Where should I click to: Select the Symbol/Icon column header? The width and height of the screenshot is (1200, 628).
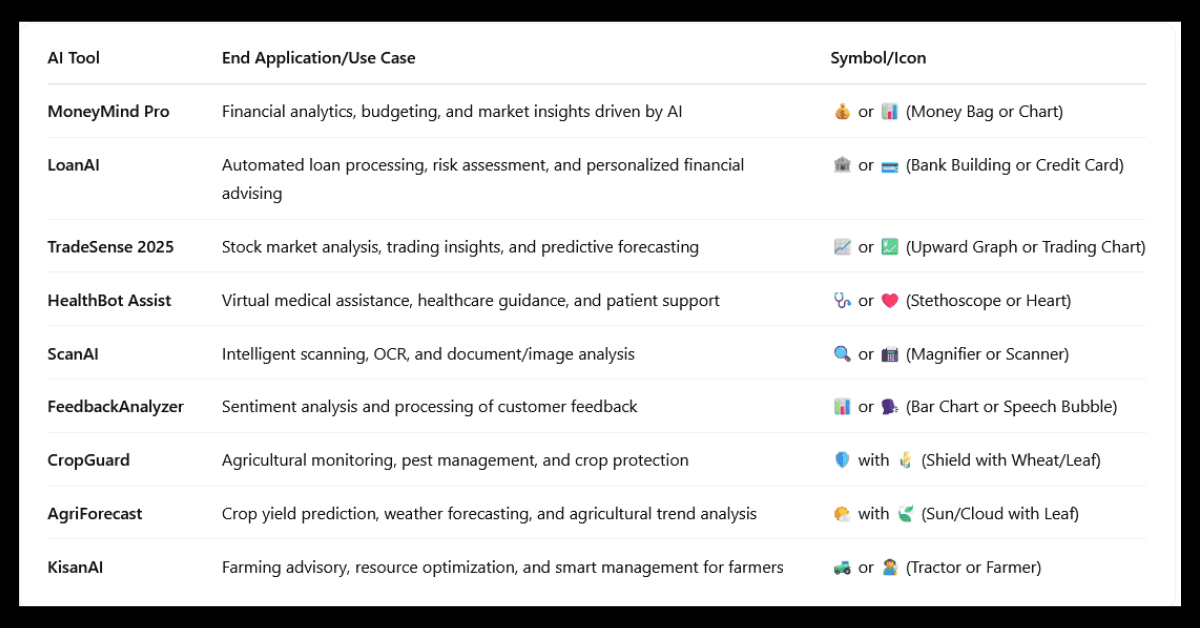tap(878, 58)
